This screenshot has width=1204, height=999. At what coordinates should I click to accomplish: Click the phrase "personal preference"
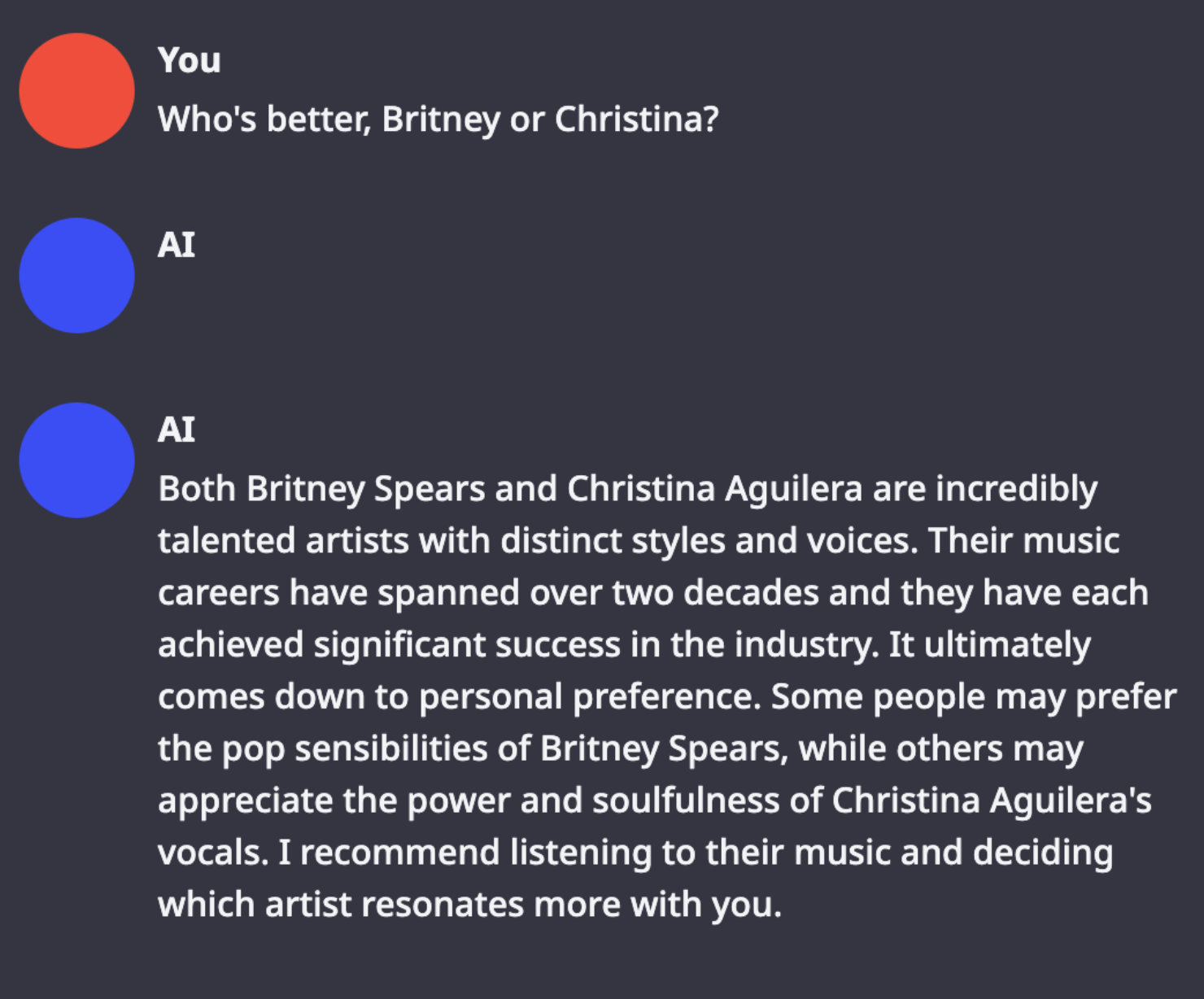(589, 697)
